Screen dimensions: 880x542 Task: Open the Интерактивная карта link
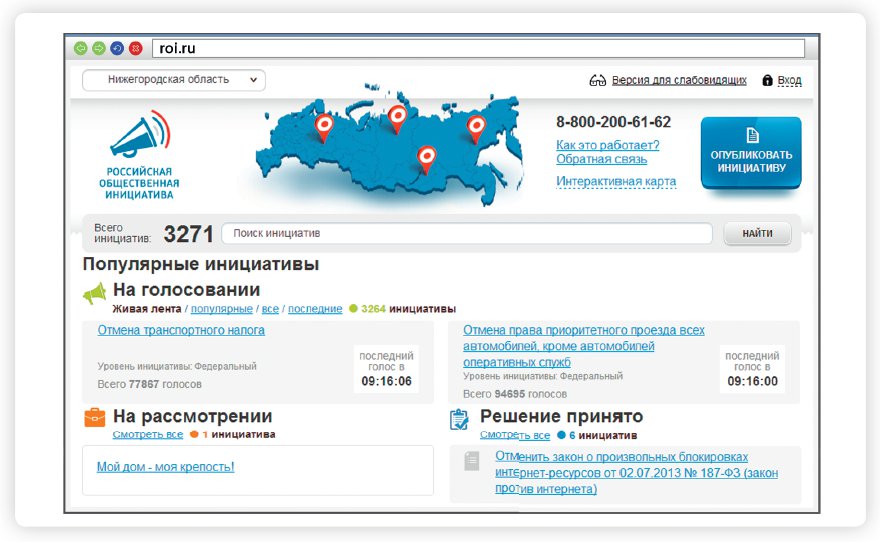pyautogui.click(x=616, y=181)
